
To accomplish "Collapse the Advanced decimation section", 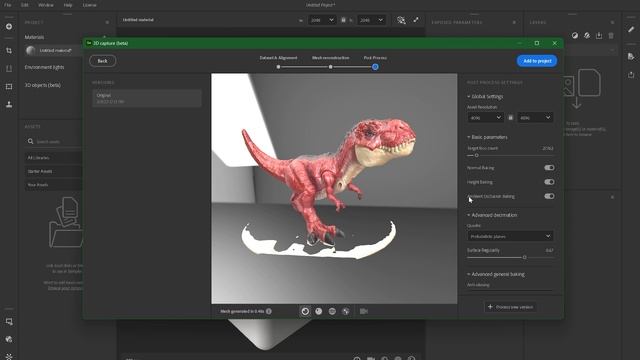I will pyautogui.click(x=492, y=215).
